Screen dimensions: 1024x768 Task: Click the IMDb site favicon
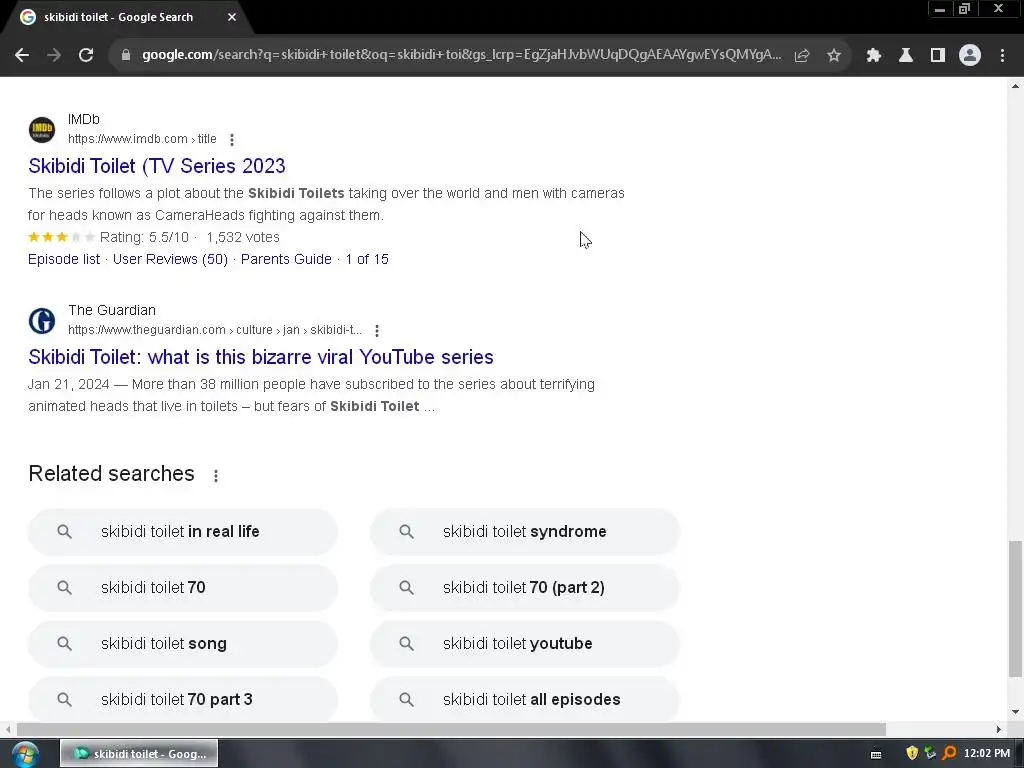42,129
